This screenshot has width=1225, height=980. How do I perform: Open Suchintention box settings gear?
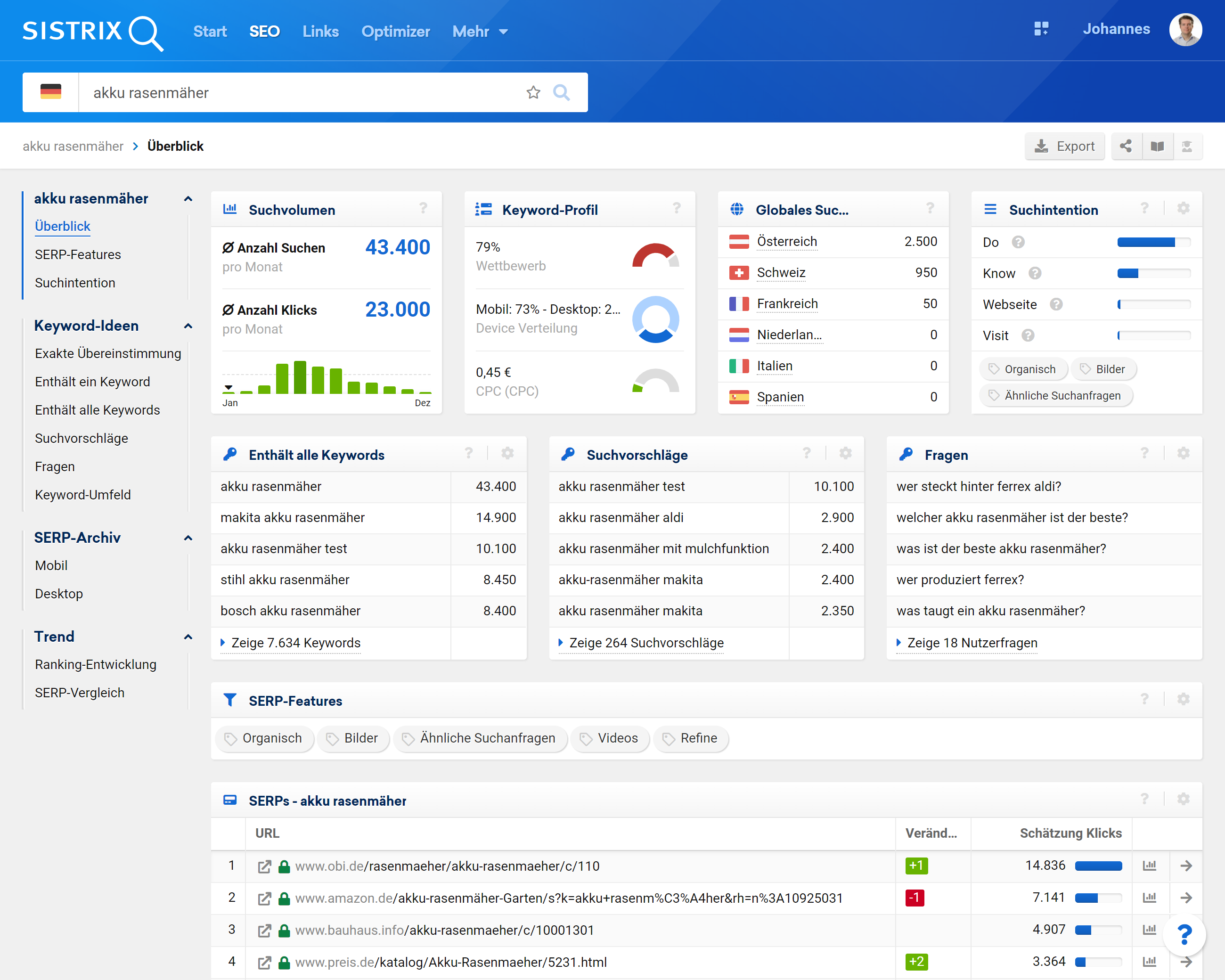pyautogui.click(x=1183, y=209)
